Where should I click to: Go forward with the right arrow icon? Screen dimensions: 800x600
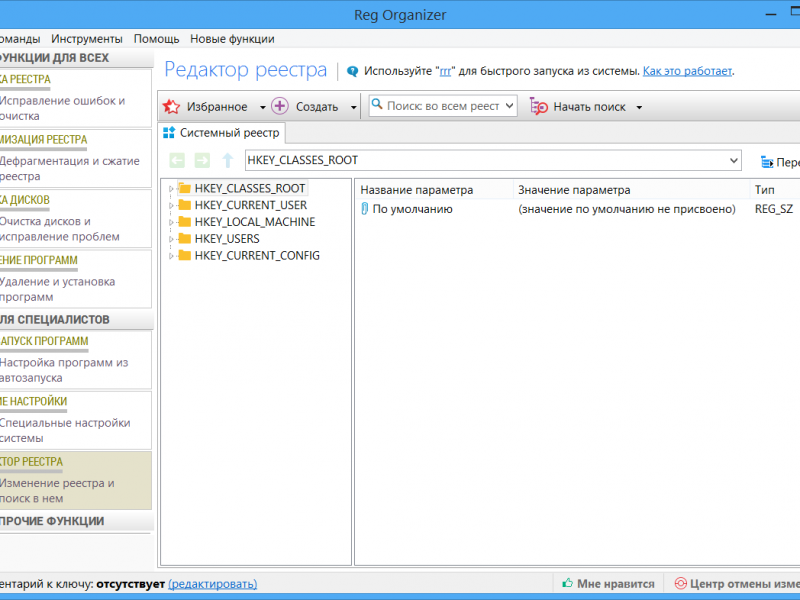coord(202,161)
